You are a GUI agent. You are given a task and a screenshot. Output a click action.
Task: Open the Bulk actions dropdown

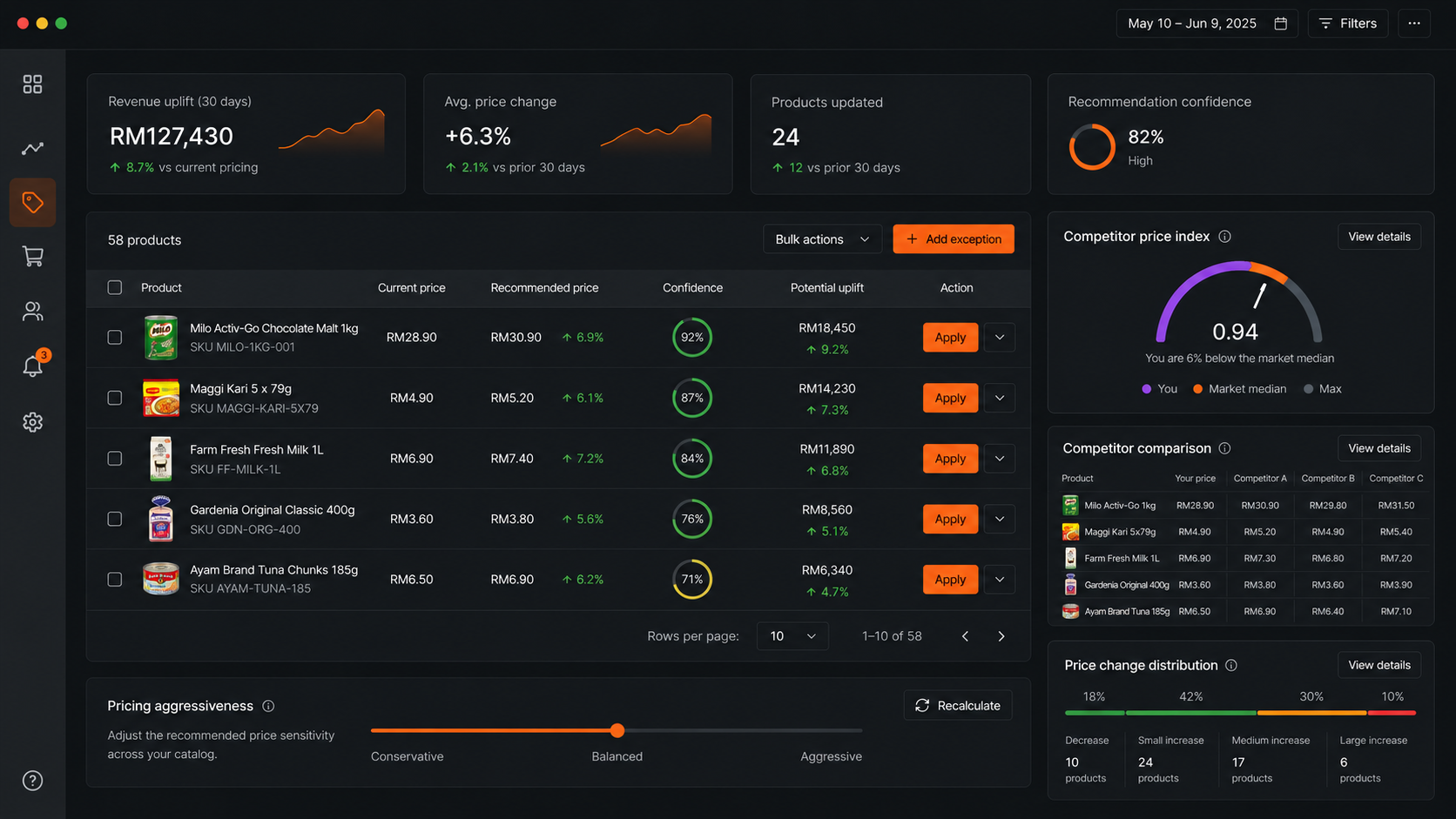tap(822, 239)
